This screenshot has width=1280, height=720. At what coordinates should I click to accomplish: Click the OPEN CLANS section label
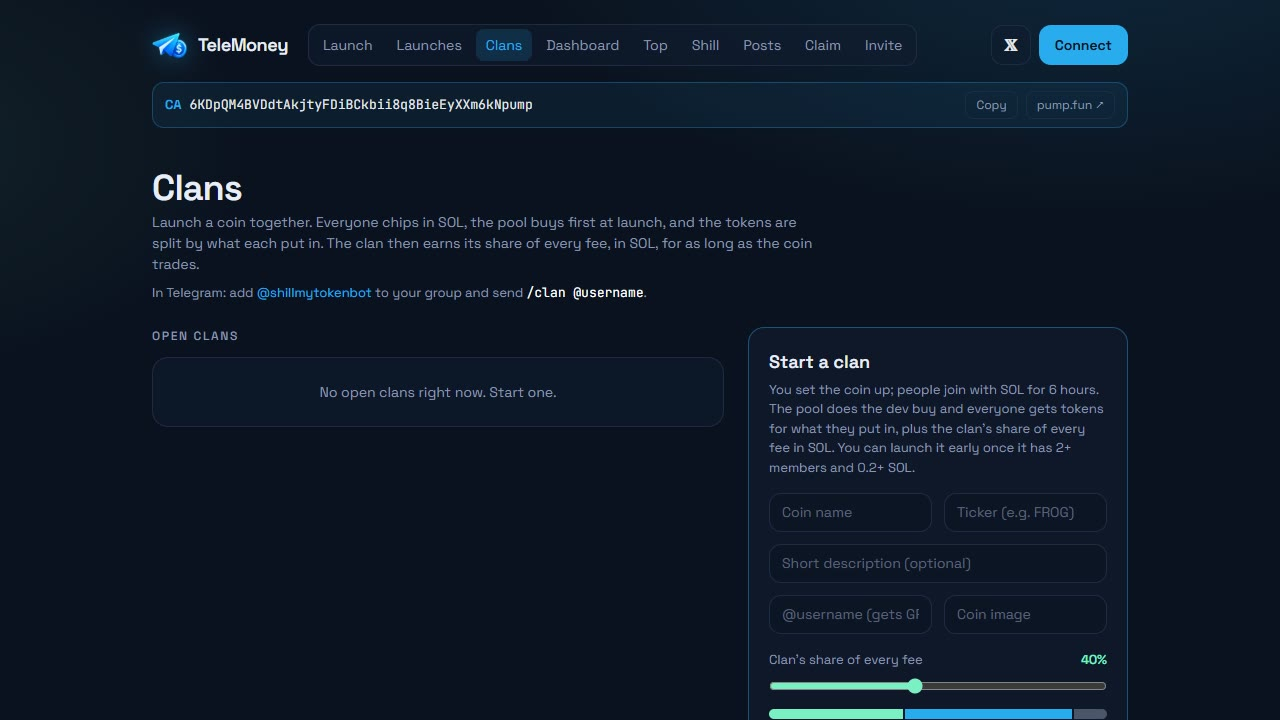pos(195,336)
